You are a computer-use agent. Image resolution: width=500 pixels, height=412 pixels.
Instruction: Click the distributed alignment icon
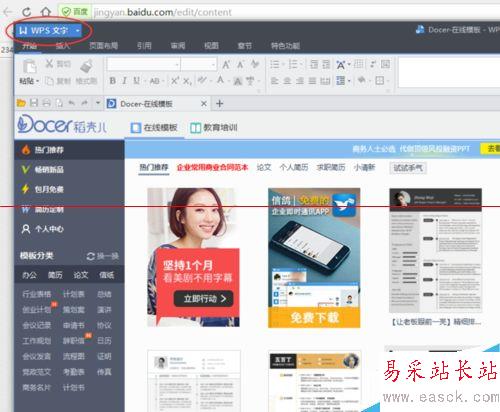tap(325, 81)
